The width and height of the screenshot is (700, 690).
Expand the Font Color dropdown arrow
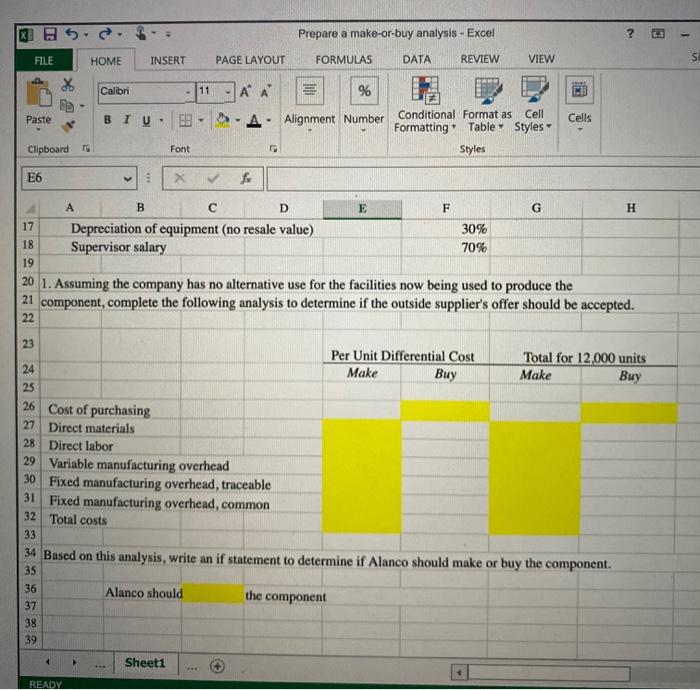point(269,121)
